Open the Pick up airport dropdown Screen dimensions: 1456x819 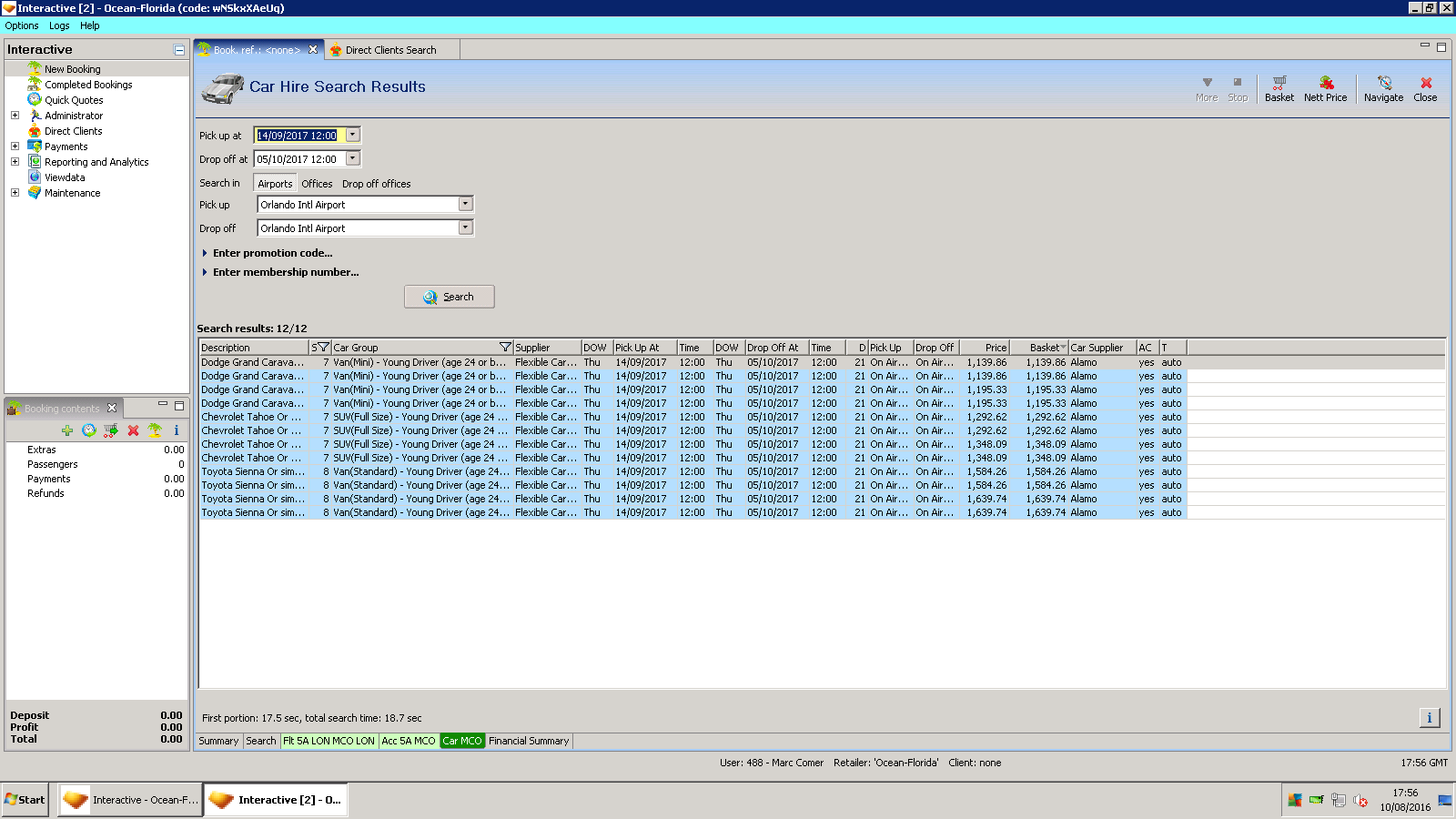click(x=465, y=205)
